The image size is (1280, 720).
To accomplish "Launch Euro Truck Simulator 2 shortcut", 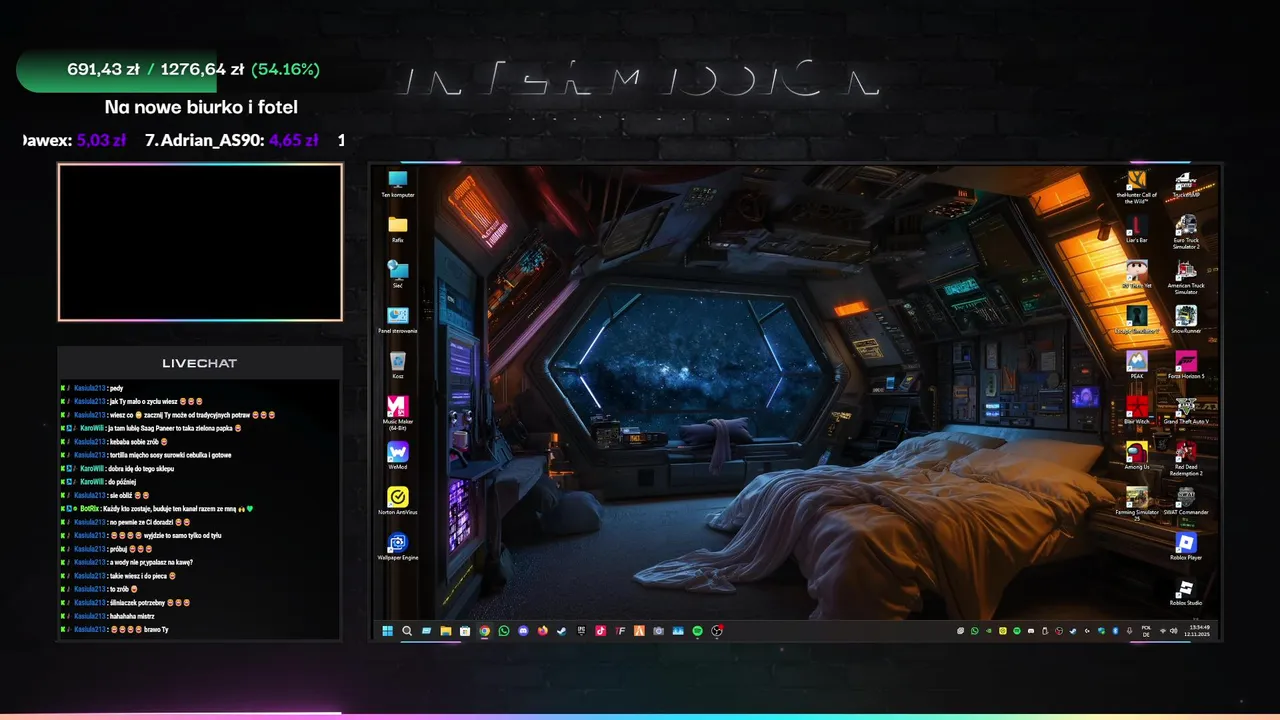I will click(1186, 231).
